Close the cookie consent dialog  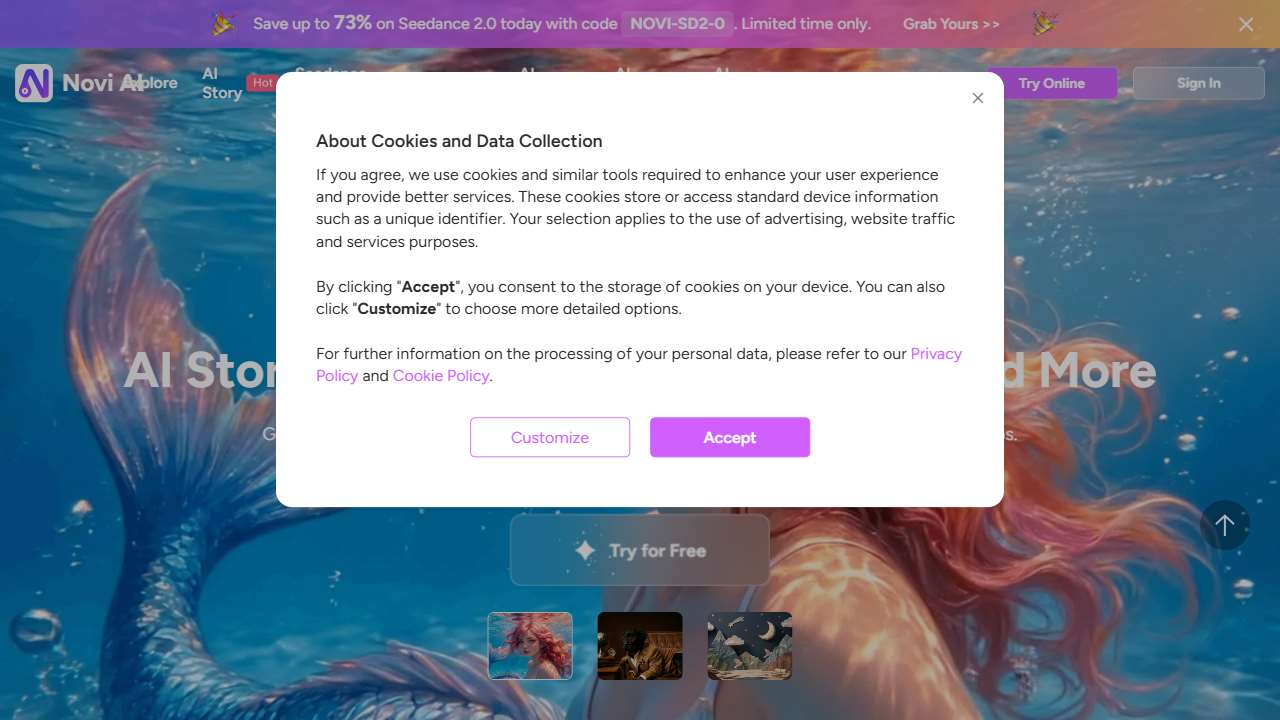click(978, 98)
